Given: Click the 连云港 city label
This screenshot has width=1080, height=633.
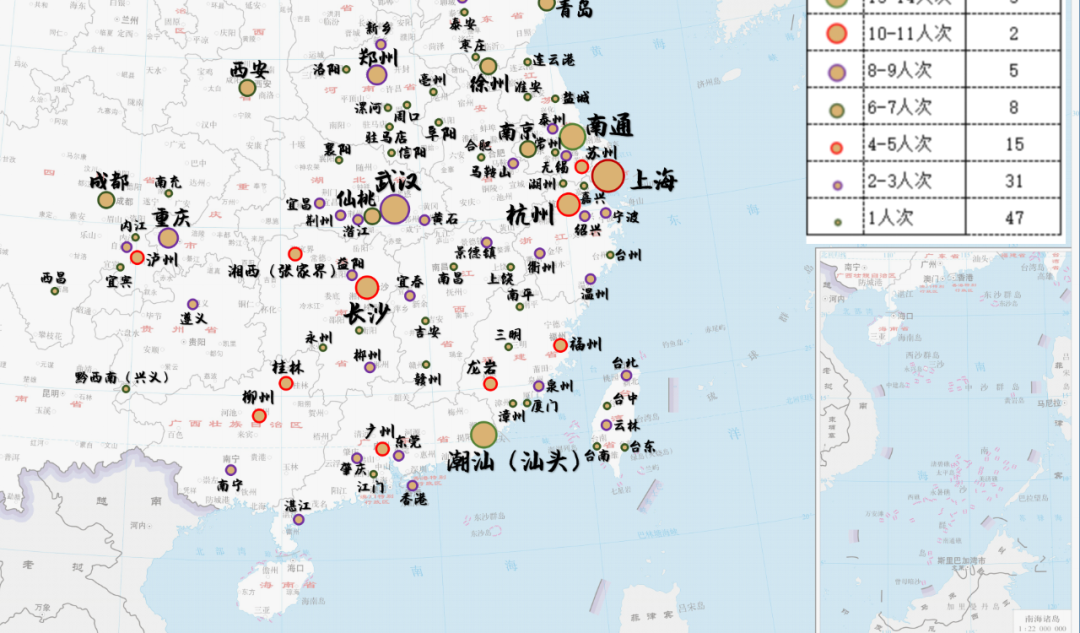Looking at the screenshot, I should point(553,60).
